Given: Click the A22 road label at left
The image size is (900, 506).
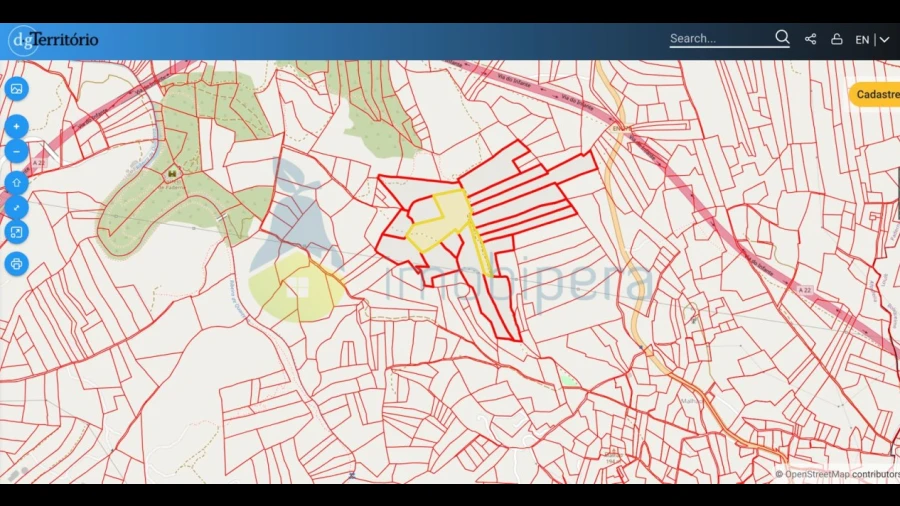Looking at the screenshot, I should [39, 162].
